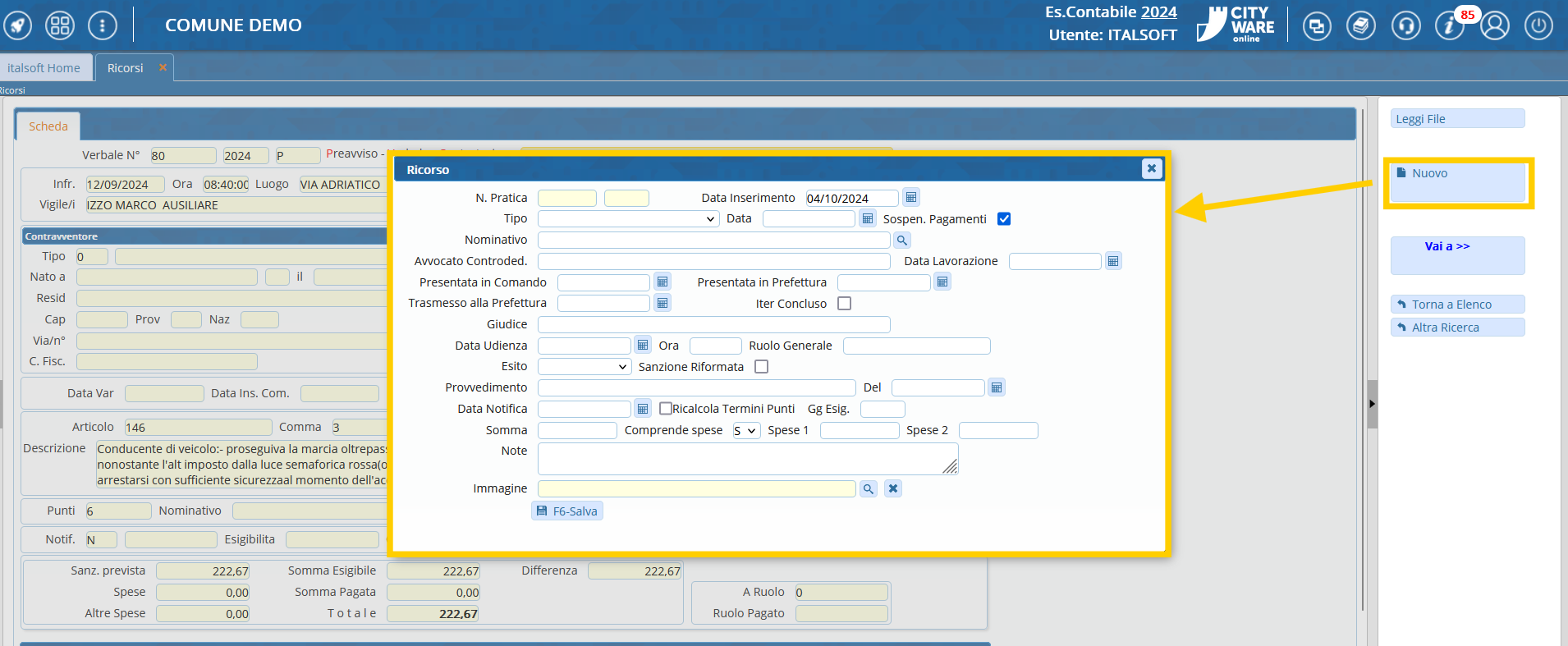Image resolution: width=1568 pixels, height=646 pixels.
Task: Tick the Ricalcola Termini Punti checkbox
Action: (666, 409)
